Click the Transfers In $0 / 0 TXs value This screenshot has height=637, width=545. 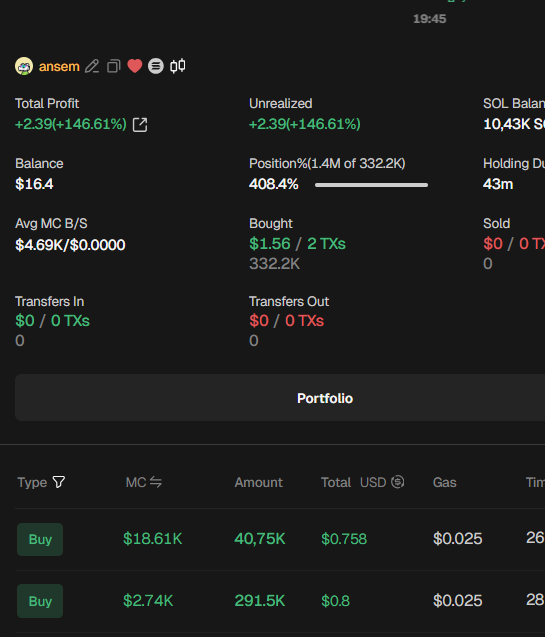[52, 321]
